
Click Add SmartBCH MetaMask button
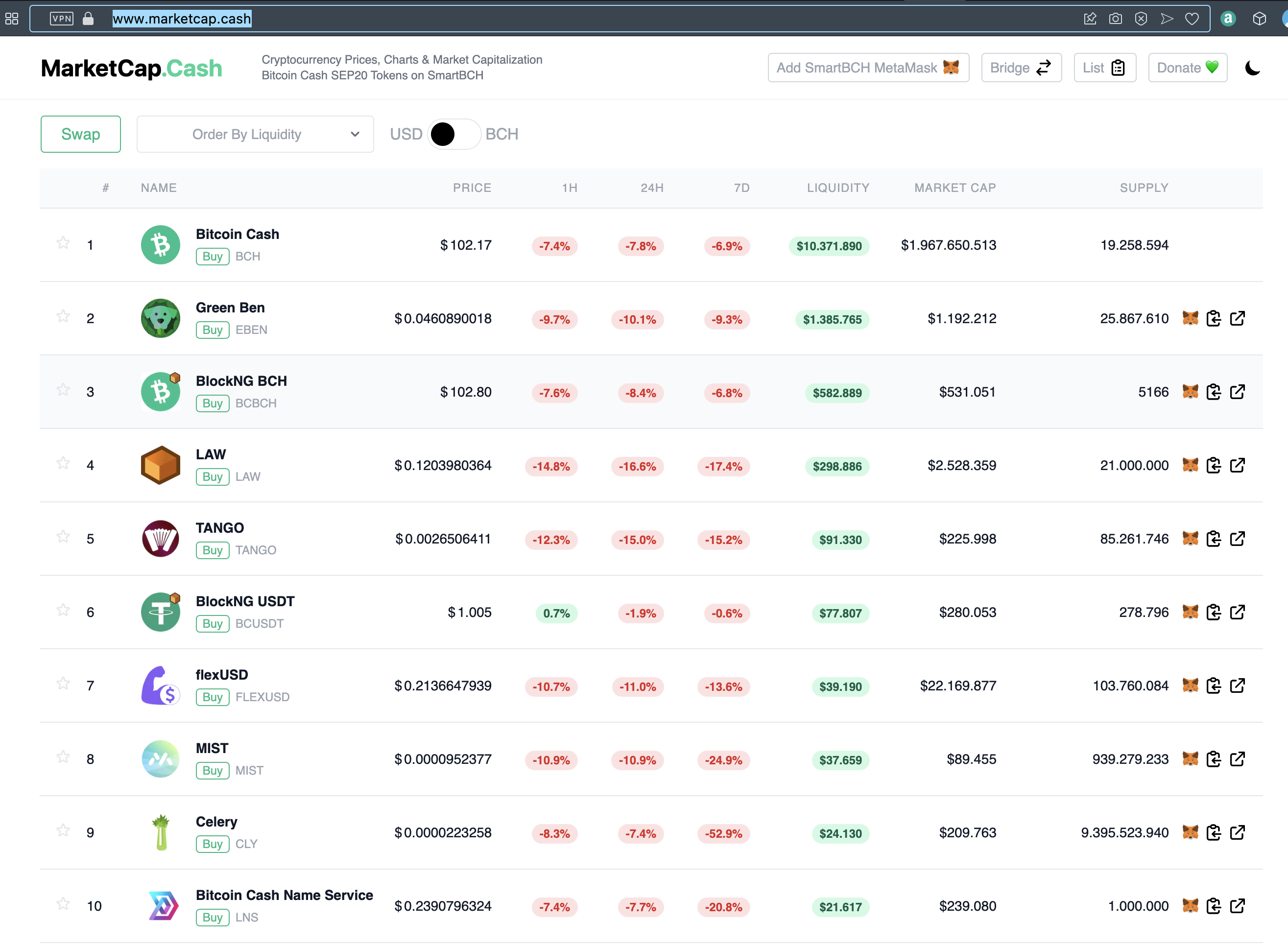pyautogui.click(x=868, y=68)
